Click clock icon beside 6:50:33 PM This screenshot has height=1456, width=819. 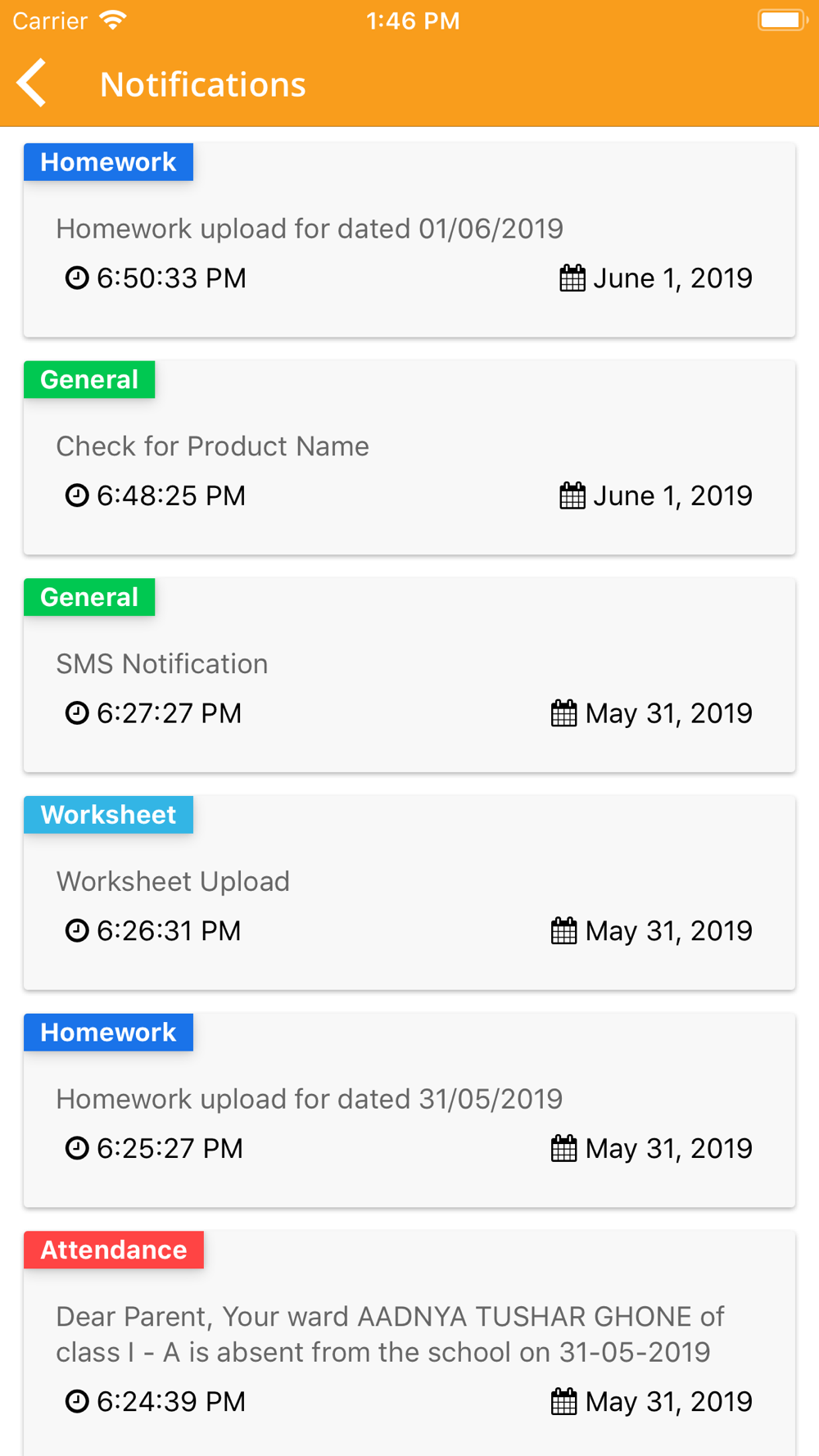77,278
